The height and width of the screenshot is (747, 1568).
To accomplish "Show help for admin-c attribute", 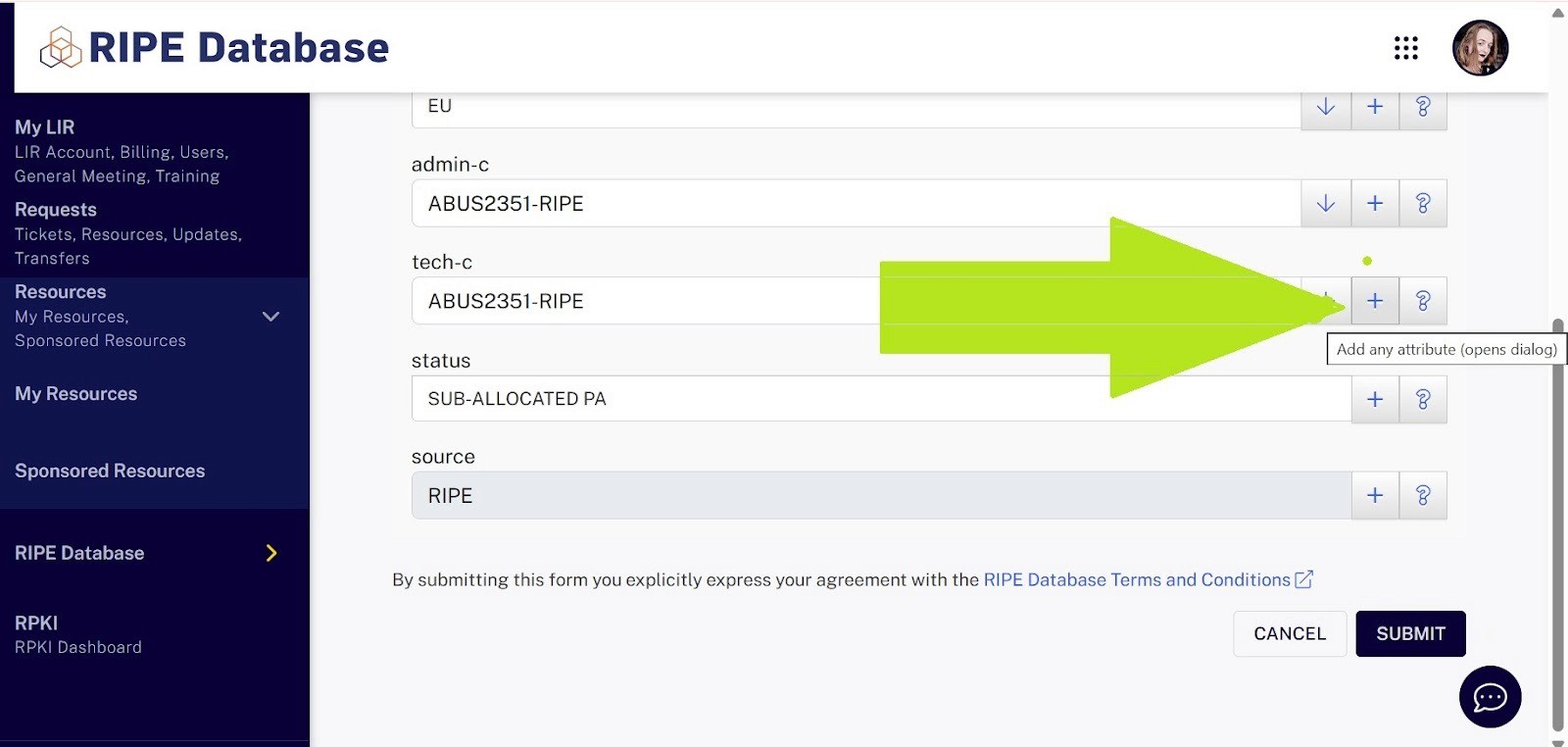I will [1423, 203].
